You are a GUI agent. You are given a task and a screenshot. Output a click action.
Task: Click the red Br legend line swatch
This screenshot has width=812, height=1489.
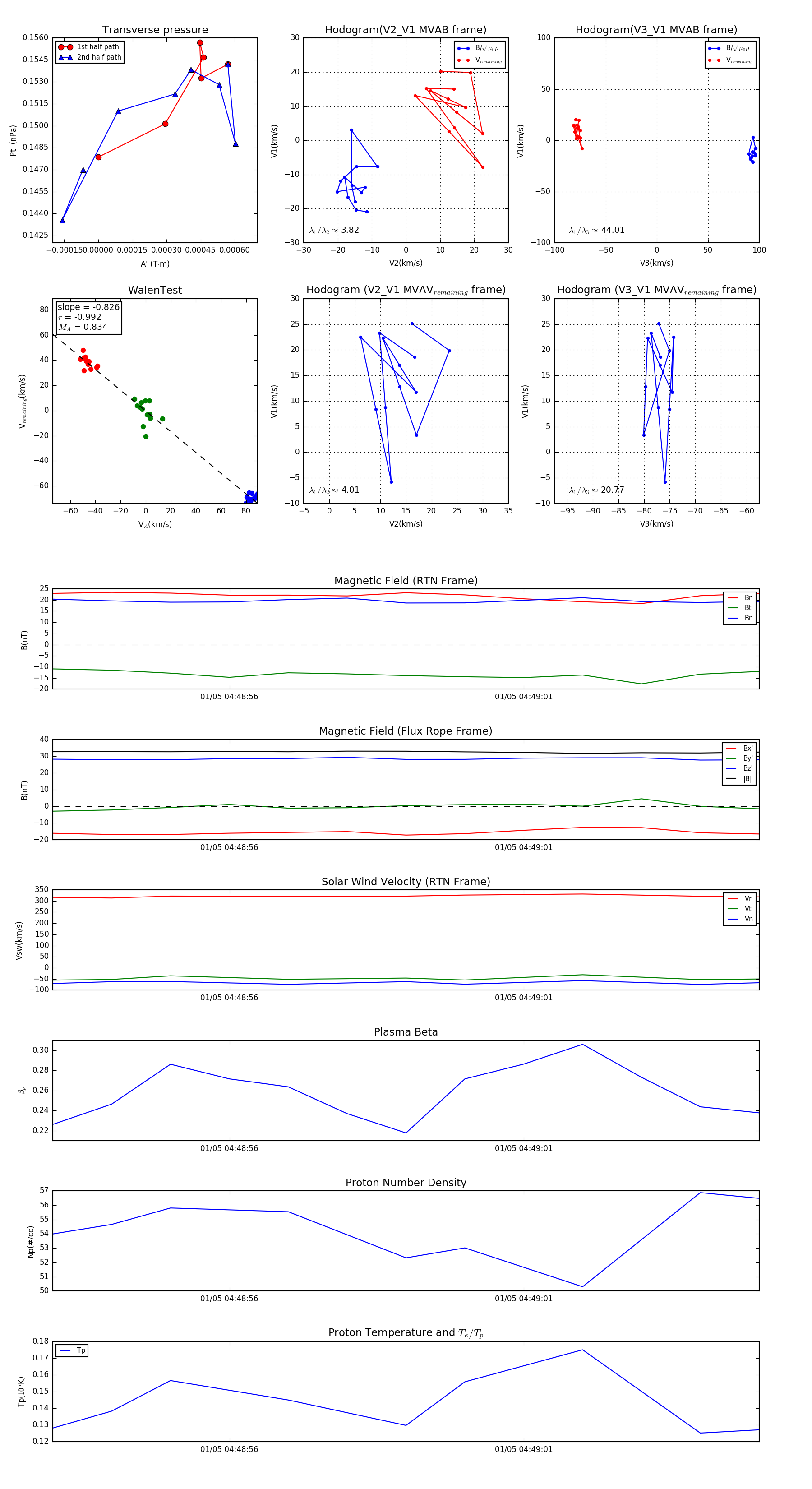point(732,598)
